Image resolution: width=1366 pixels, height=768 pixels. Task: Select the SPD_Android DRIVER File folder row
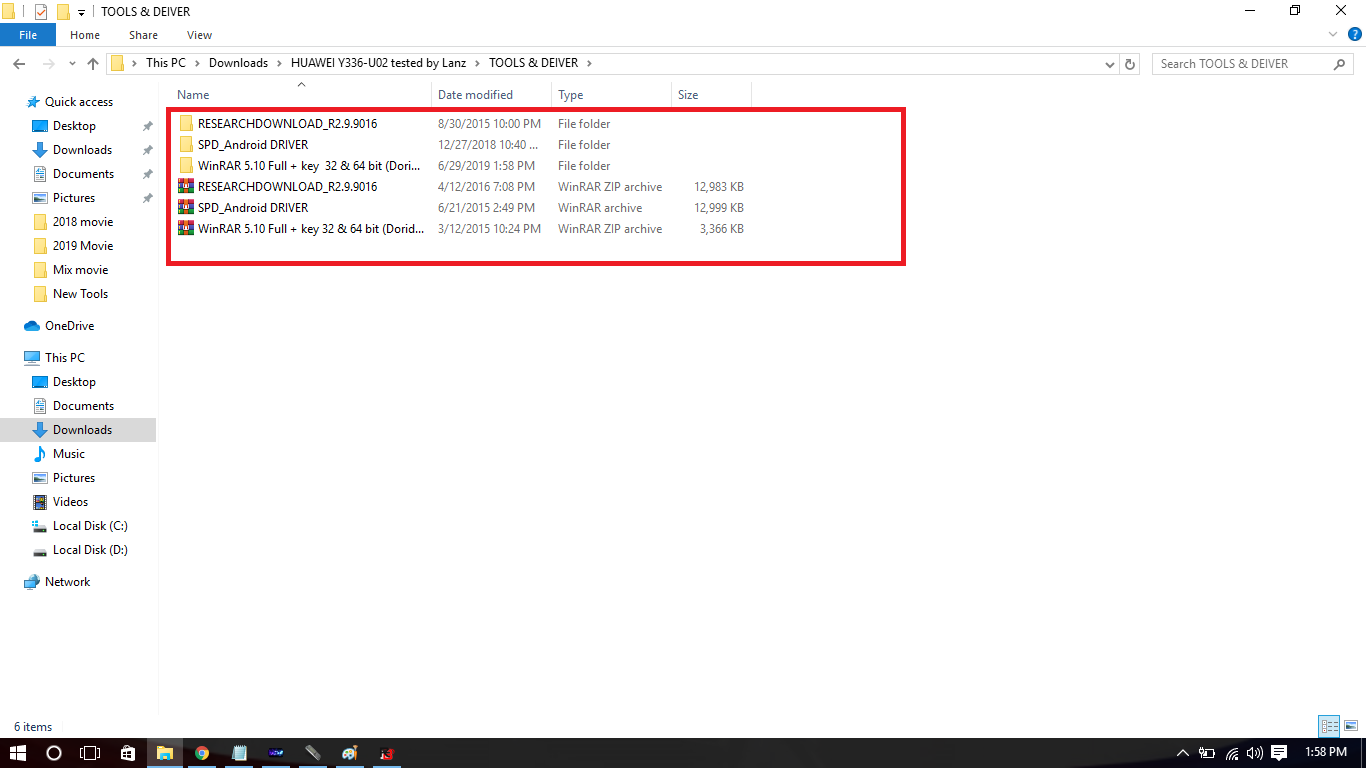(x=461, y=145)
